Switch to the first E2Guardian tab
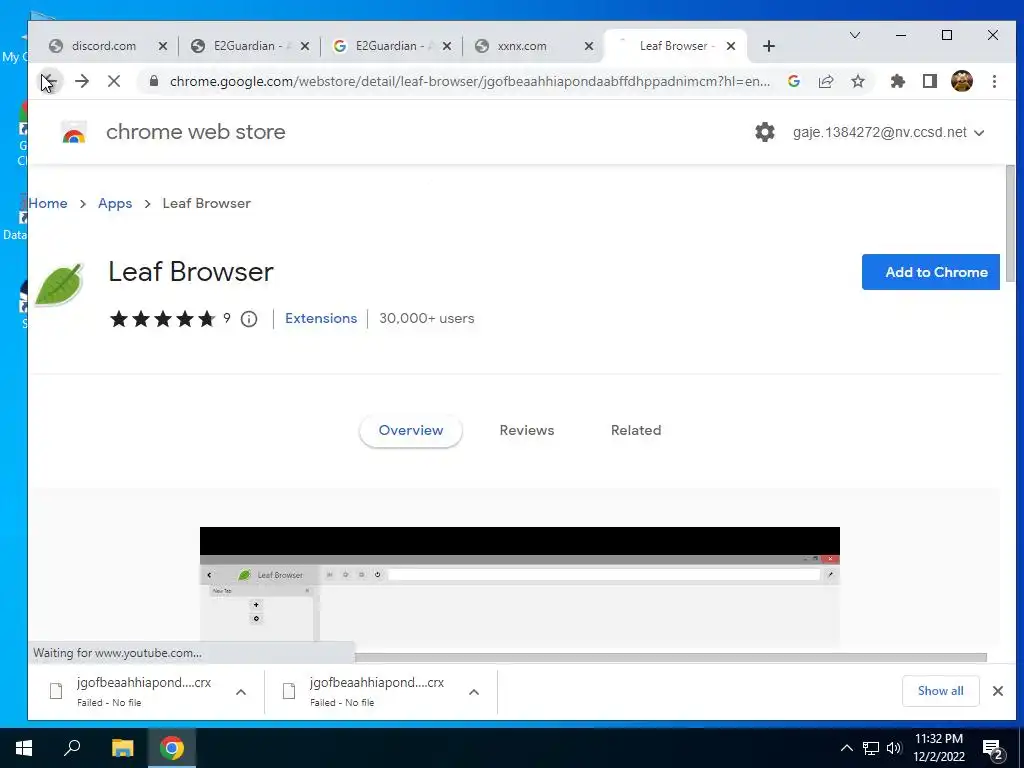1024x768 pixels. click(248, 46)
